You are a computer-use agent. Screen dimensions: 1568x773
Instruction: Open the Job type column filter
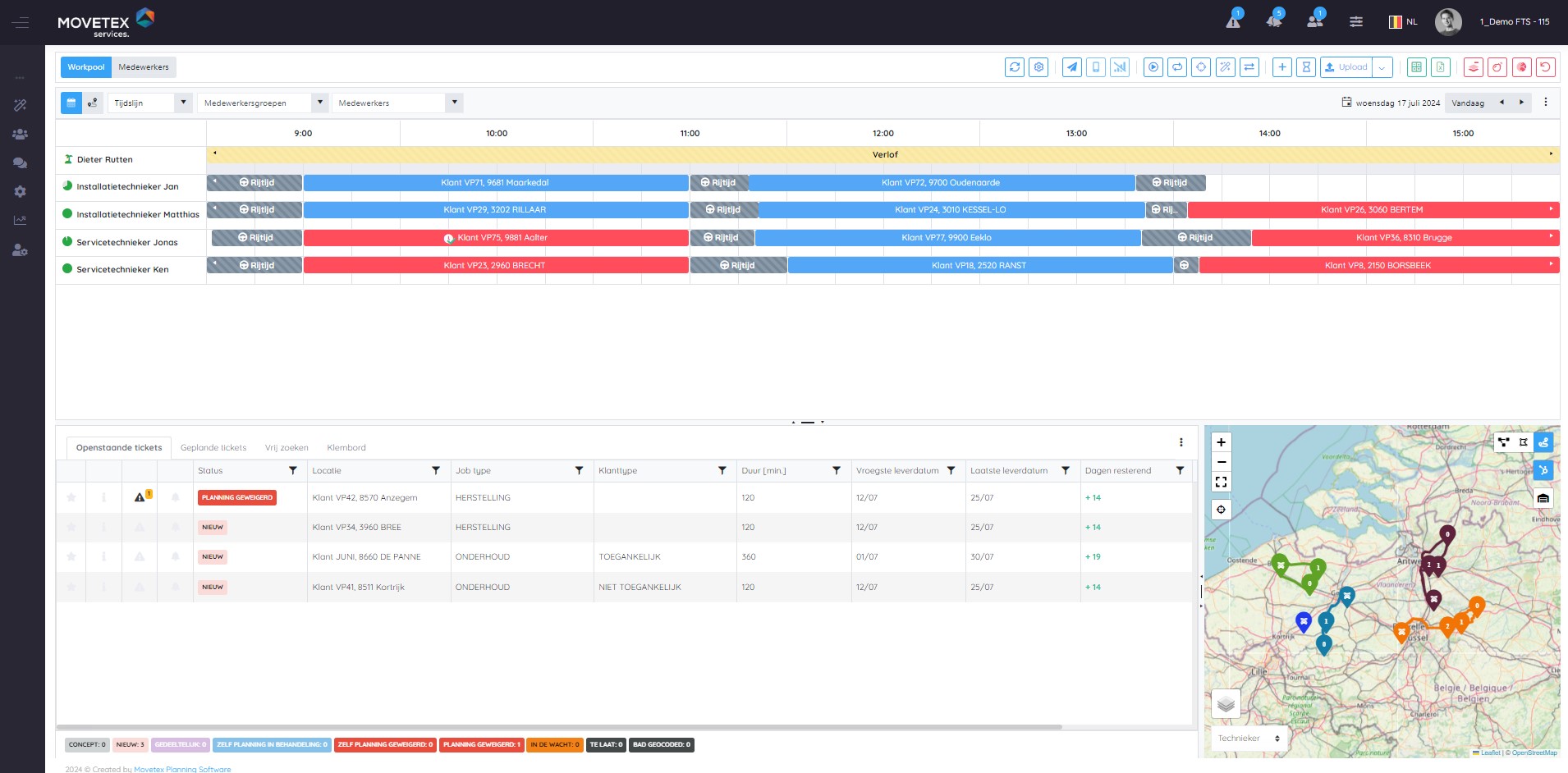pos(579,471)
